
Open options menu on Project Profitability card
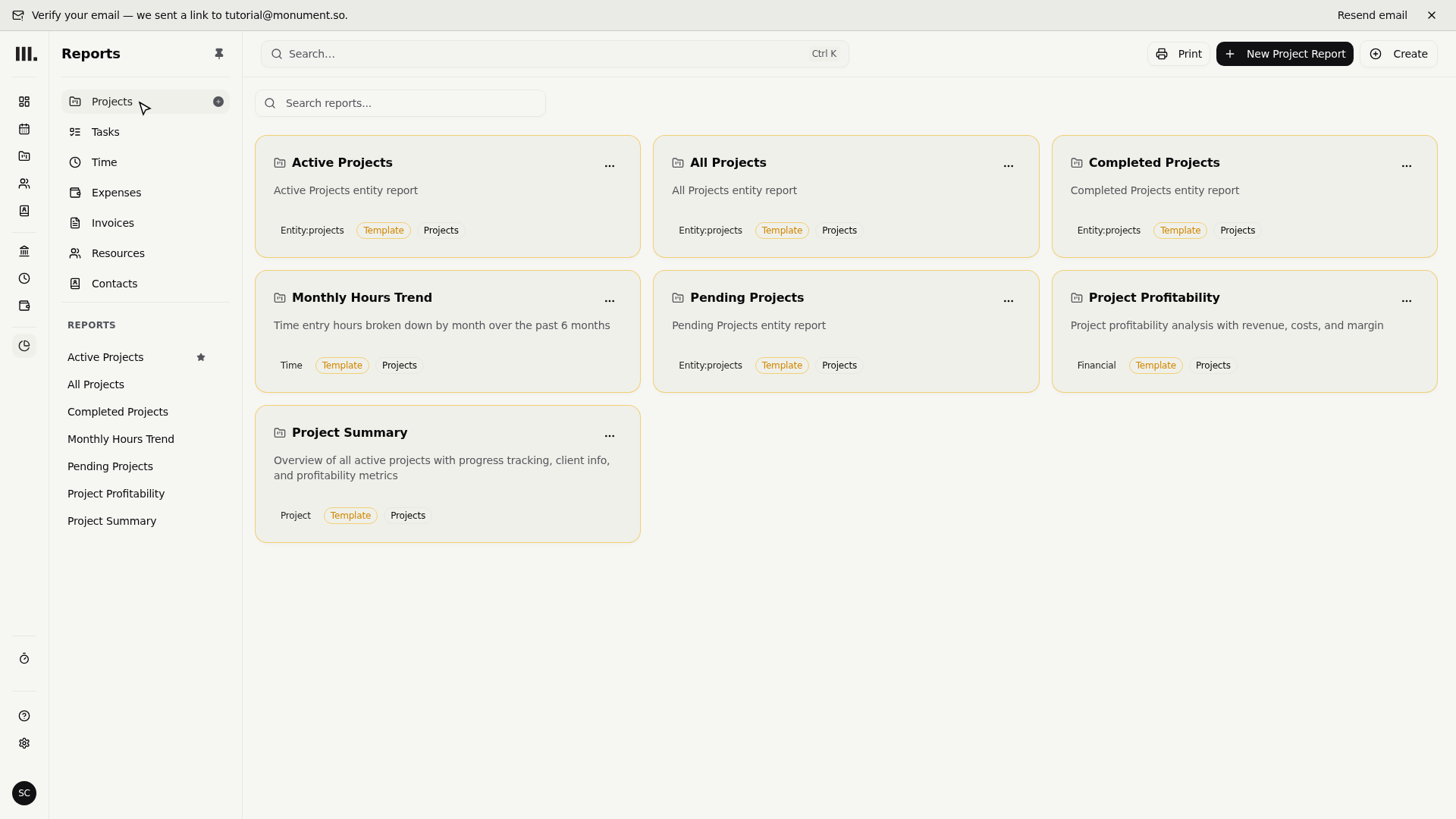coord(1407,300)
